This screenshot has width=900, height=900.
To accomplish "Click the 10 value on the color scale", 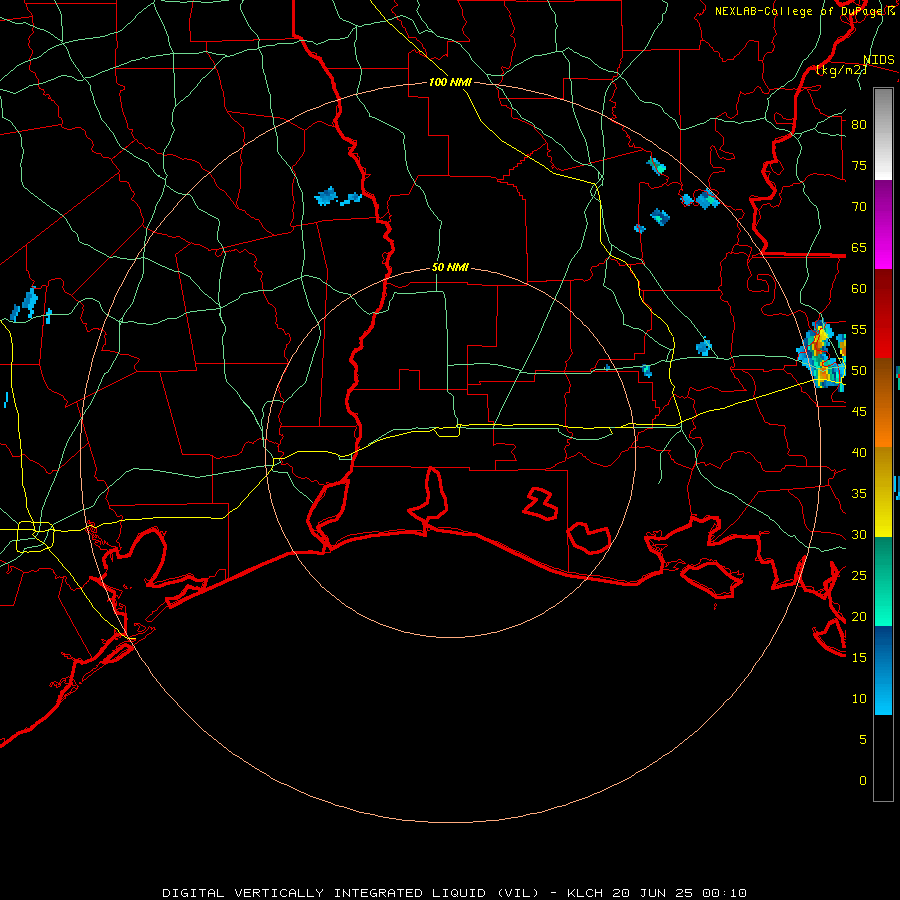I will pos(859,699).
